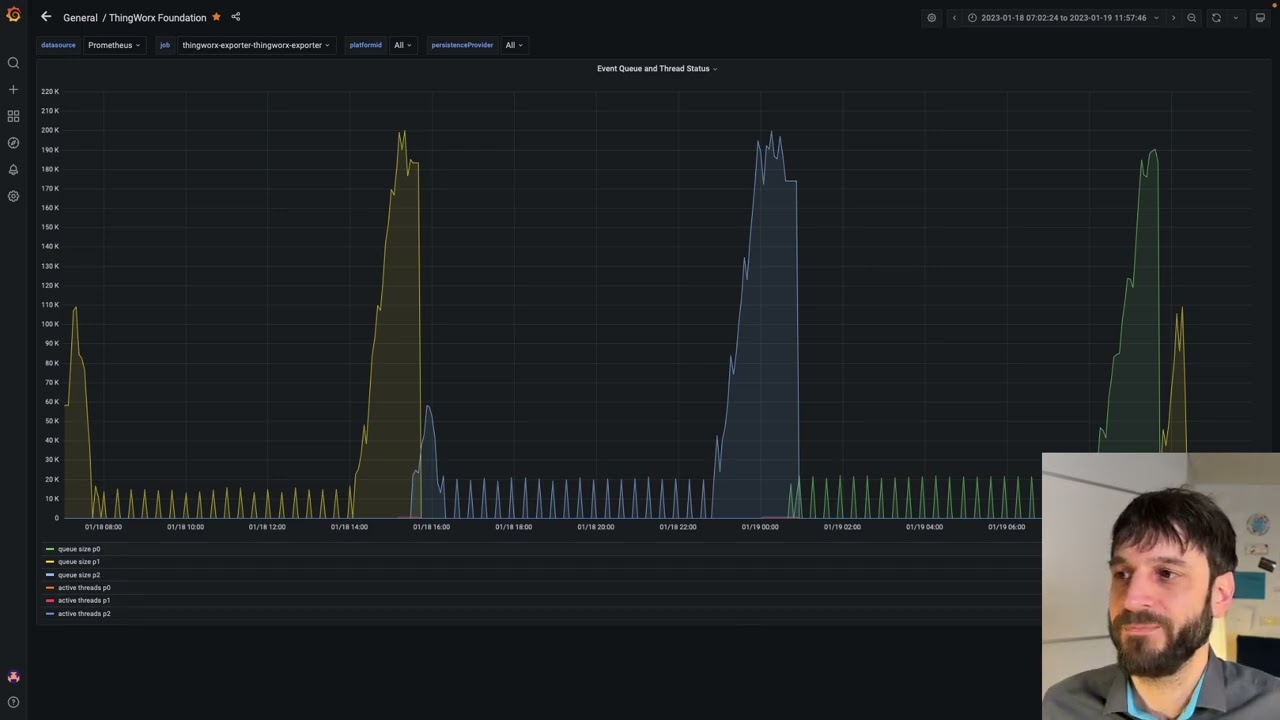Open search in the sidebar
Viewport: 1280px width, 720px height.
click(13, 63)
